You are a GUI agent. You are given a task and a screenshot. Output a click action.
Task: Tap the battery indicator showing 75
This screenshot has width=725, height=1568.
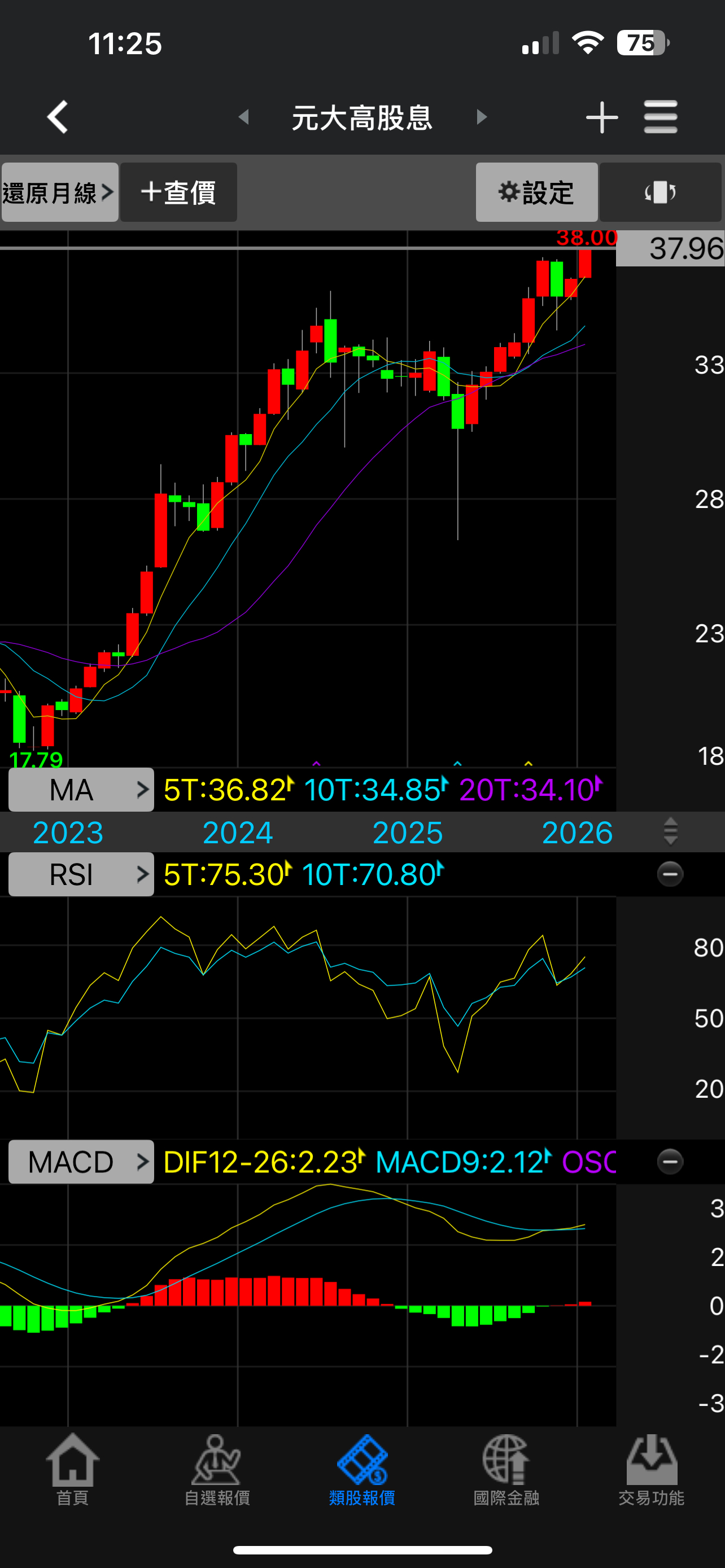(x=643, y=42)
